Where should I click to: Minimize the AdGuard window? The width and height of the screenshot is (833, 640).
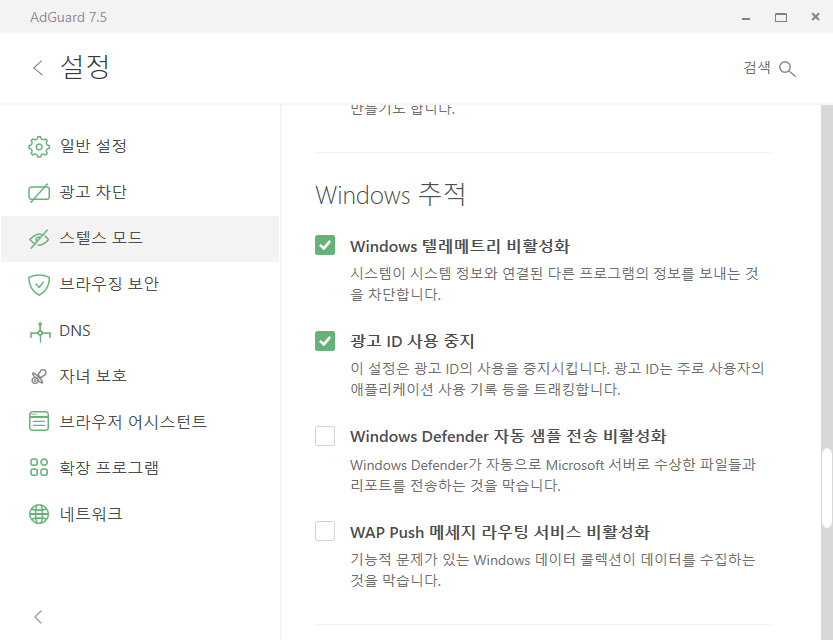746,18
